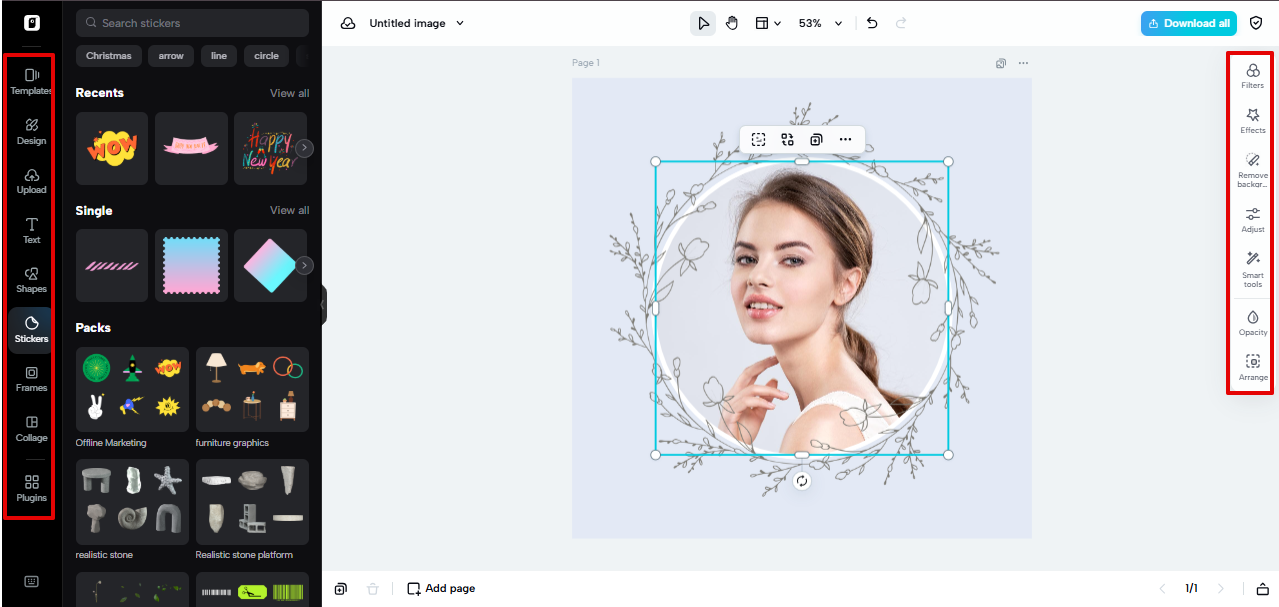1279x607 pixels.
Task: Select the pink striped line sticker
Action: [112, 265]
